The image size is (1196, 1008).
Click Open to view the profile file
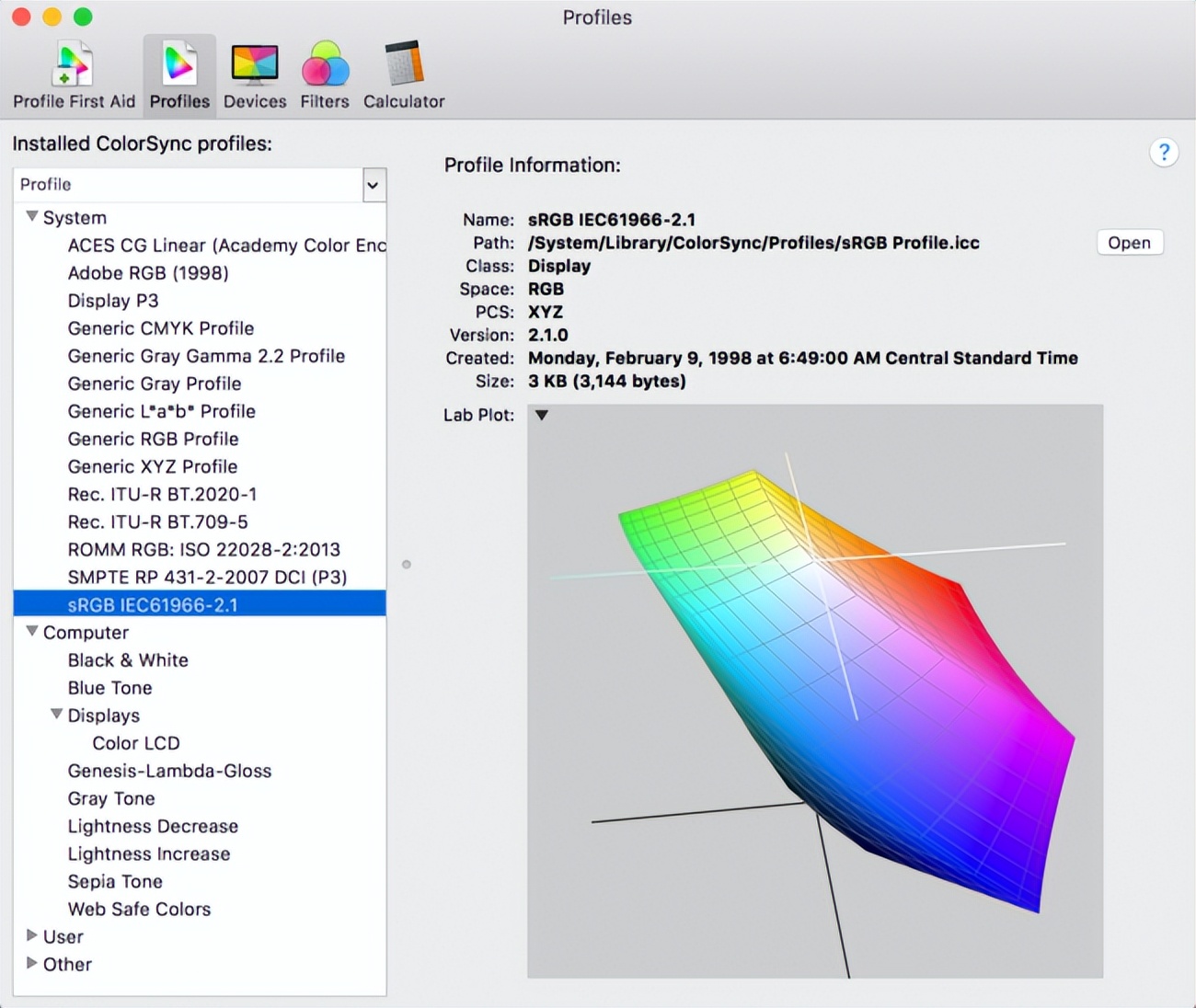tap(1129, 243)
